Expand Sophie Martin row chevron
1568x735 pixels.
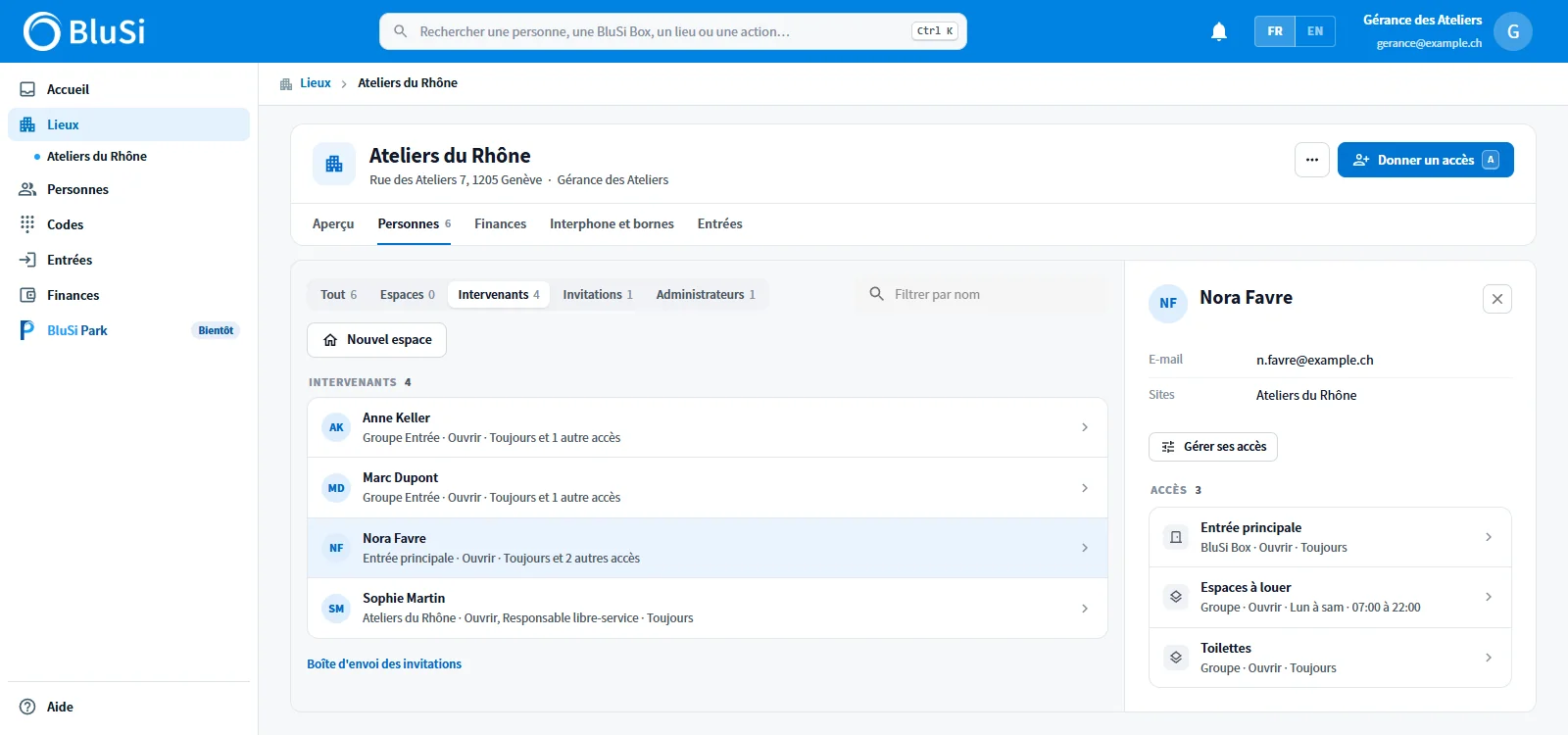(1085, 609)
